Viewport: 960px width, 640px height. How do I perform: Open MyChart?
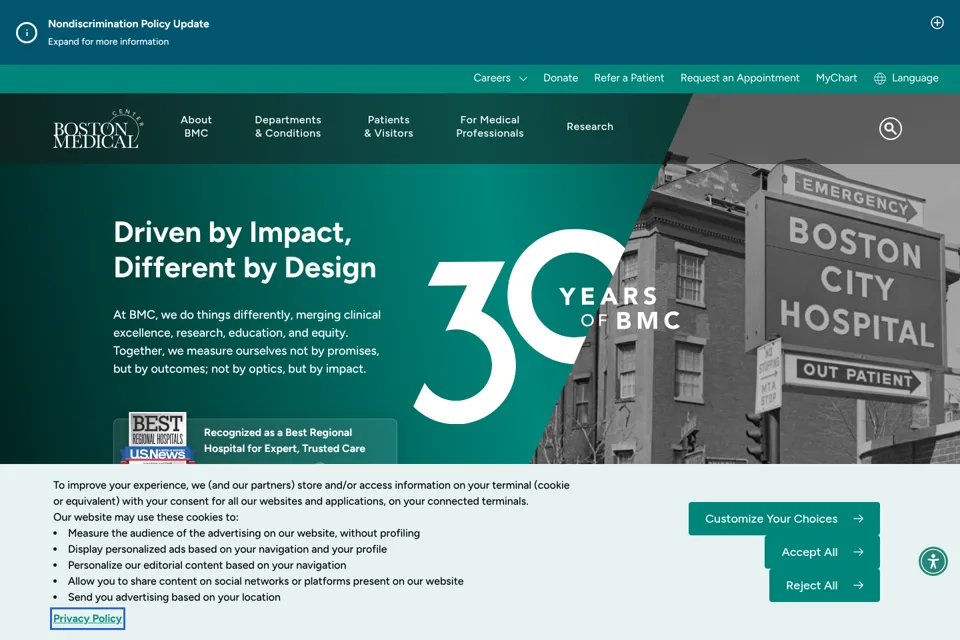836,78
